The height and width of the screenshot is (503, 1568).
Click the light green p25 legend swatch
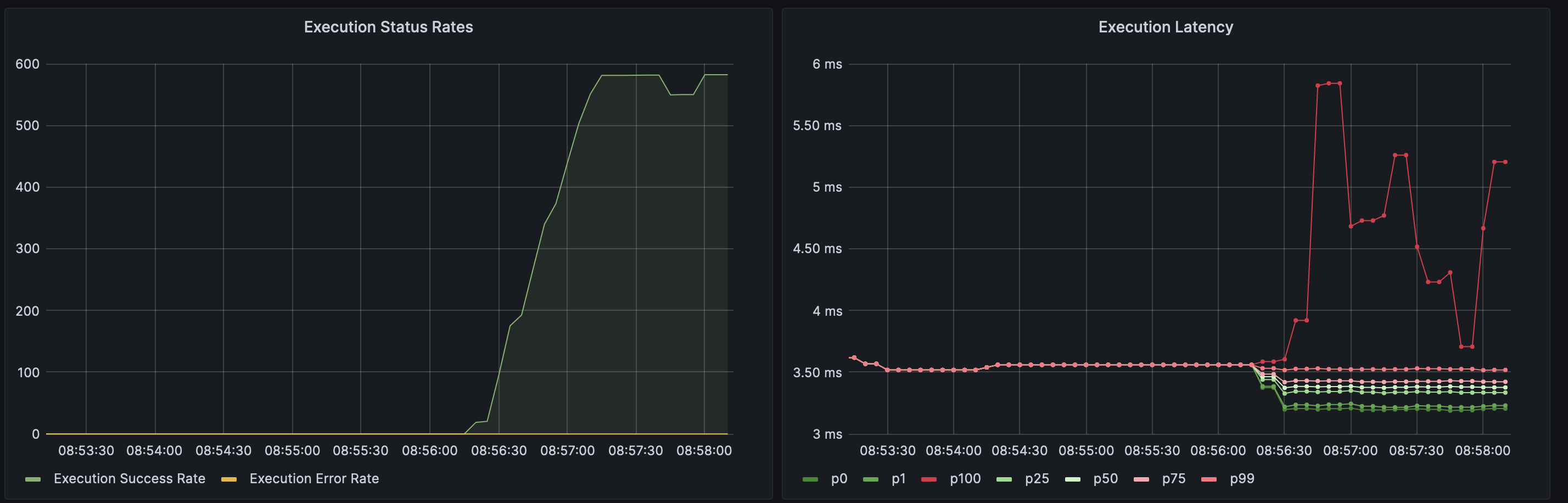pos(1004,479)
